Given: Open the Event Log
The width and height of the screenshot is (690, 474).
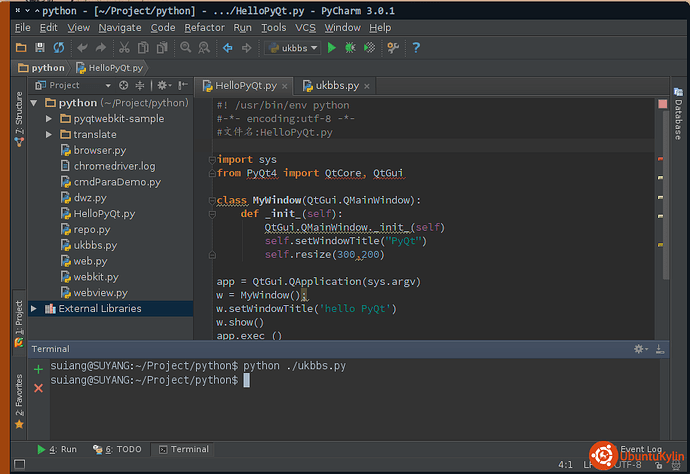Looking at the screenshot, I should coord(640,449).
